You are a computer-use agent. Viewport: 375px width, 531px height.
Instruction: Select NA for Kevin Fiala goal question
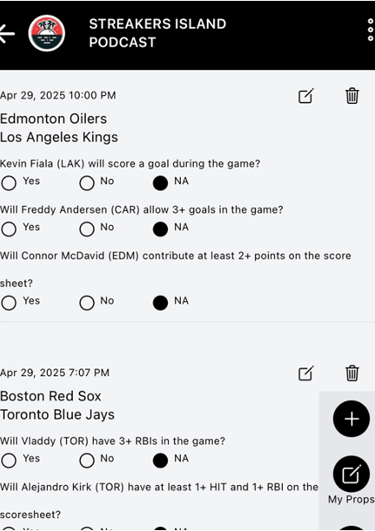(x=160, y=183)
